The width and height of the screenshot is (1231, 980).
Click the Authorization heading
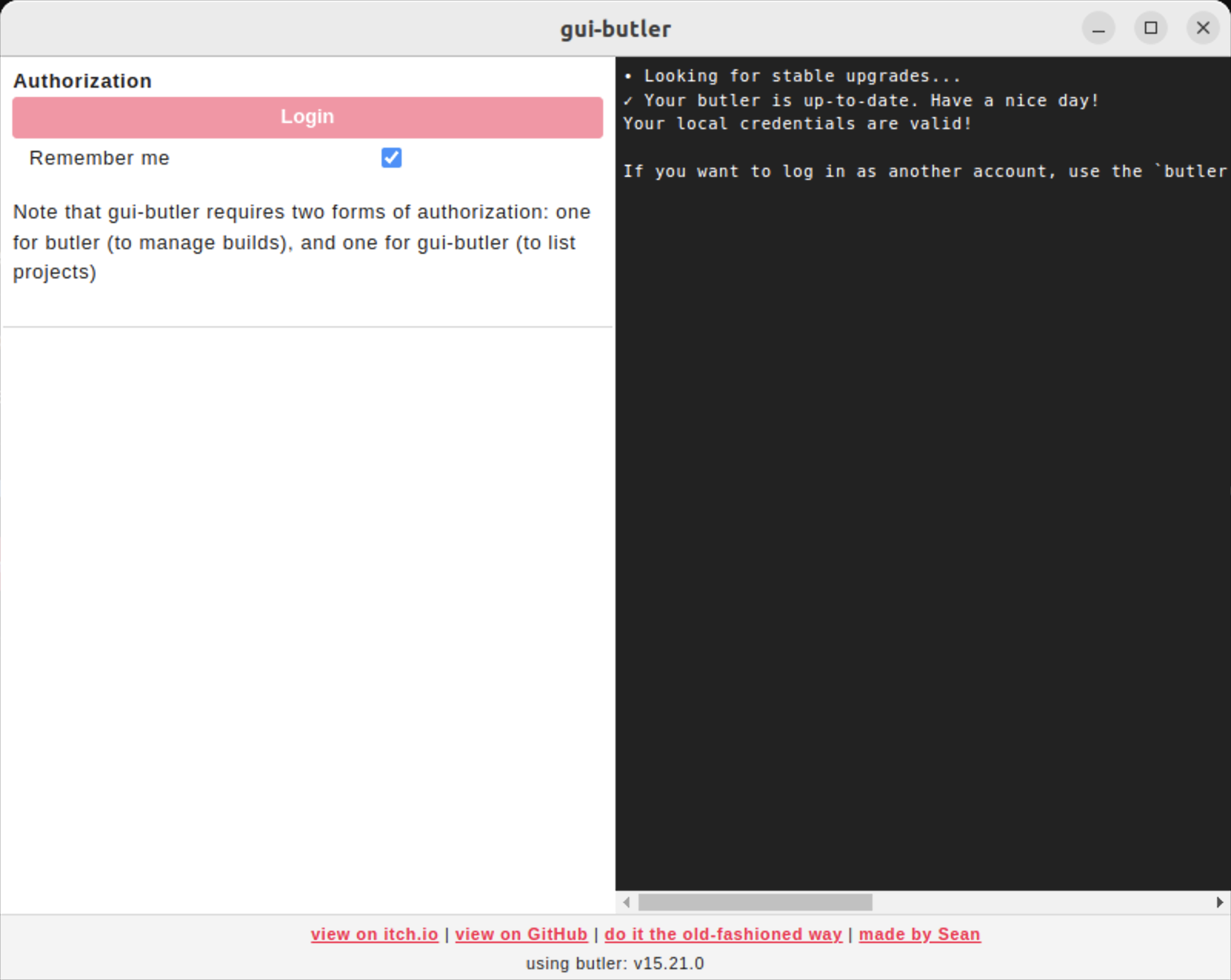[x=82, y=81]
